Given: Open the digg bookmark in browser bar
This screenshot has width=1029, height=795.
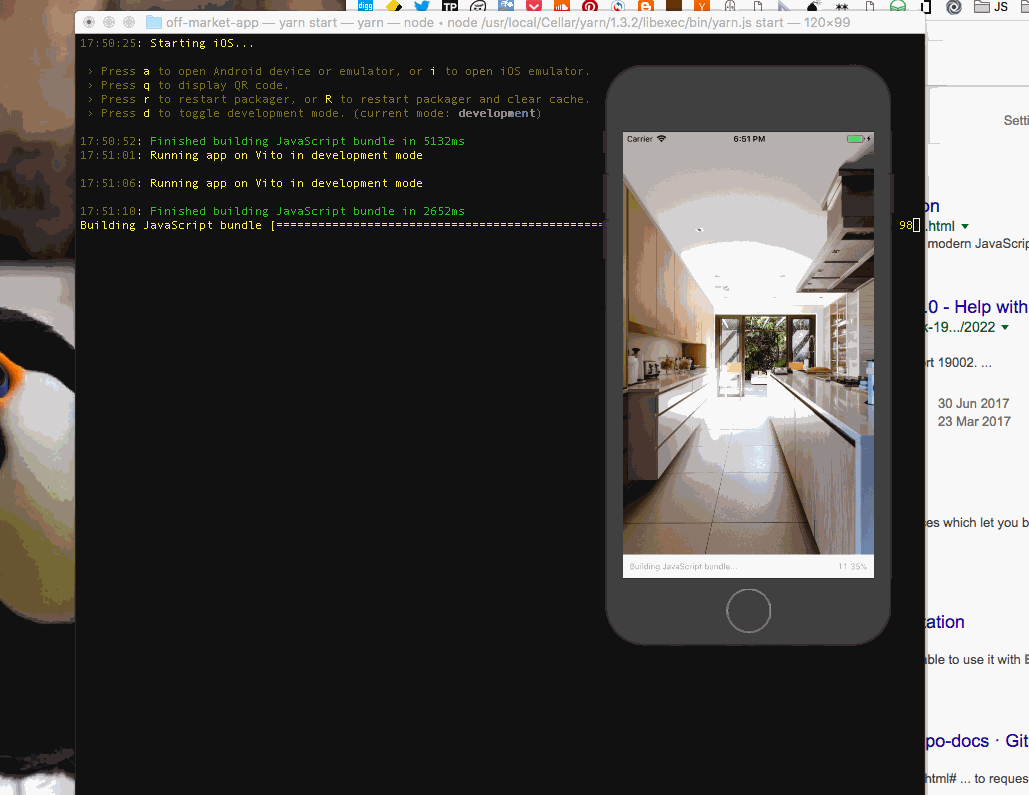Looking at the screenshot, I should pos(366,5).
